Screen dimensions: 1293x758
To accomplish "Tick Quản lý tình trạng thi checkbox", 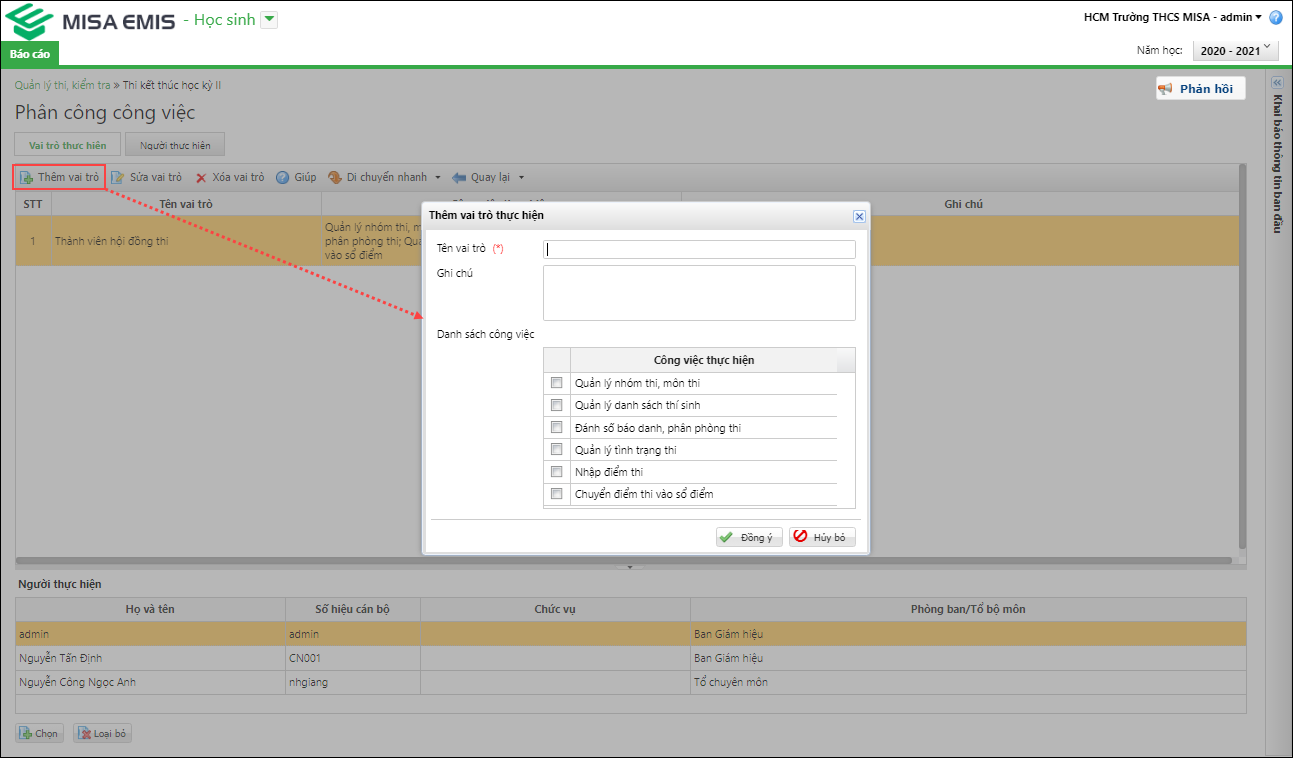I will [x=557, y=450].
